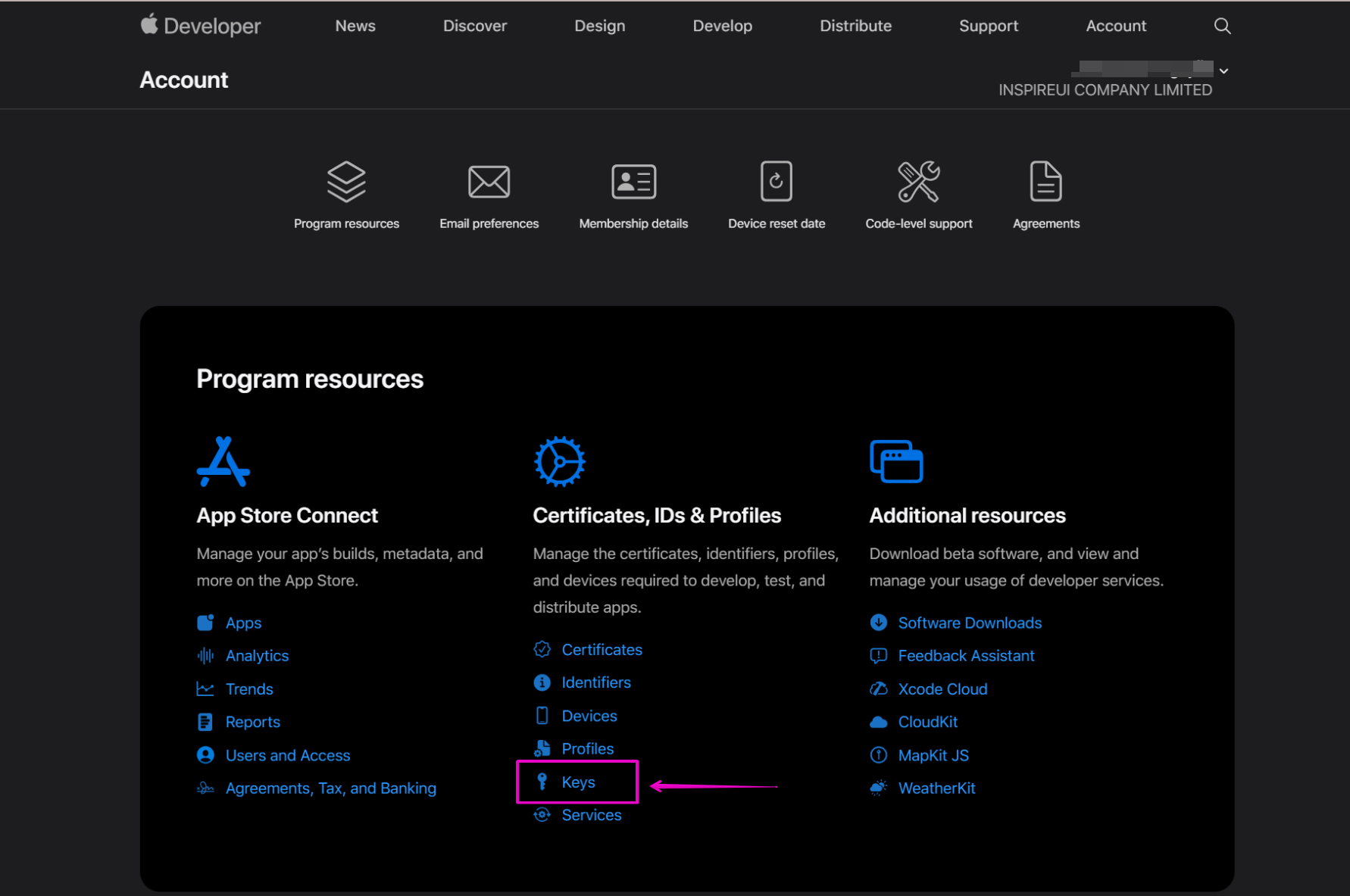1350x896 pixels.
Task: Click the person icon beside Users and Access
Action: coord(205,755)
